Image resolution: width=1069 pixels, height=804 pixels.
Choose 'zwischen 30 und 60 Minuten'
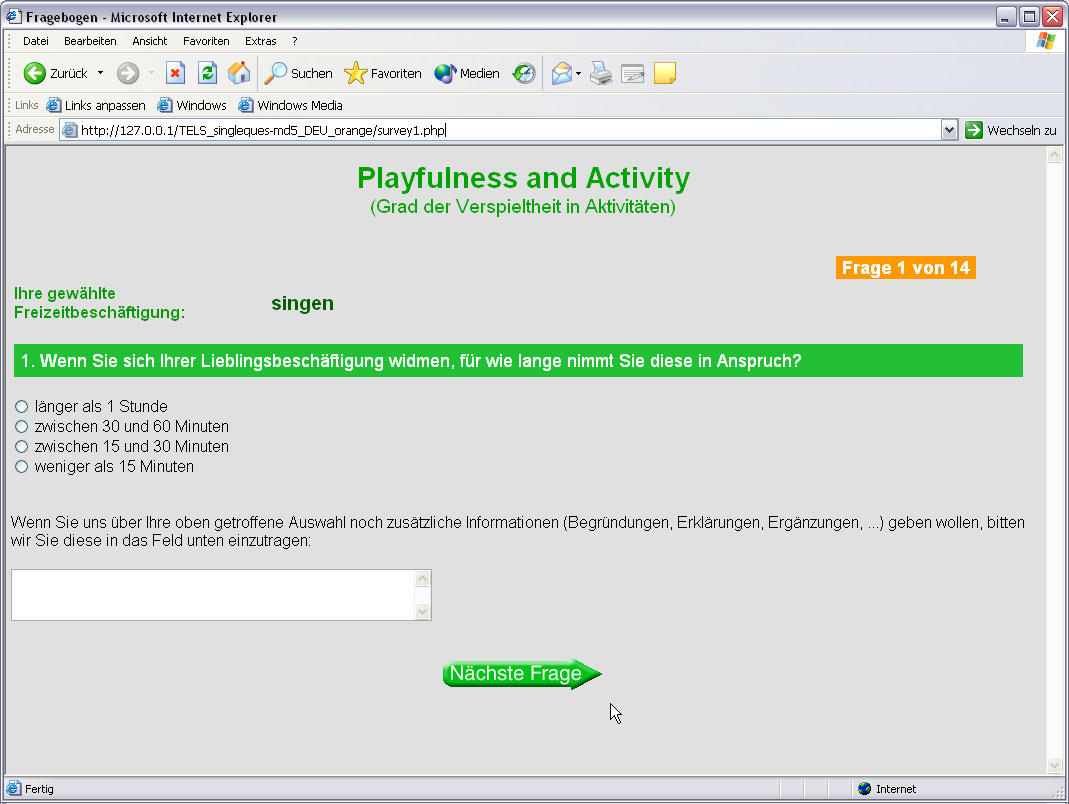22,427
